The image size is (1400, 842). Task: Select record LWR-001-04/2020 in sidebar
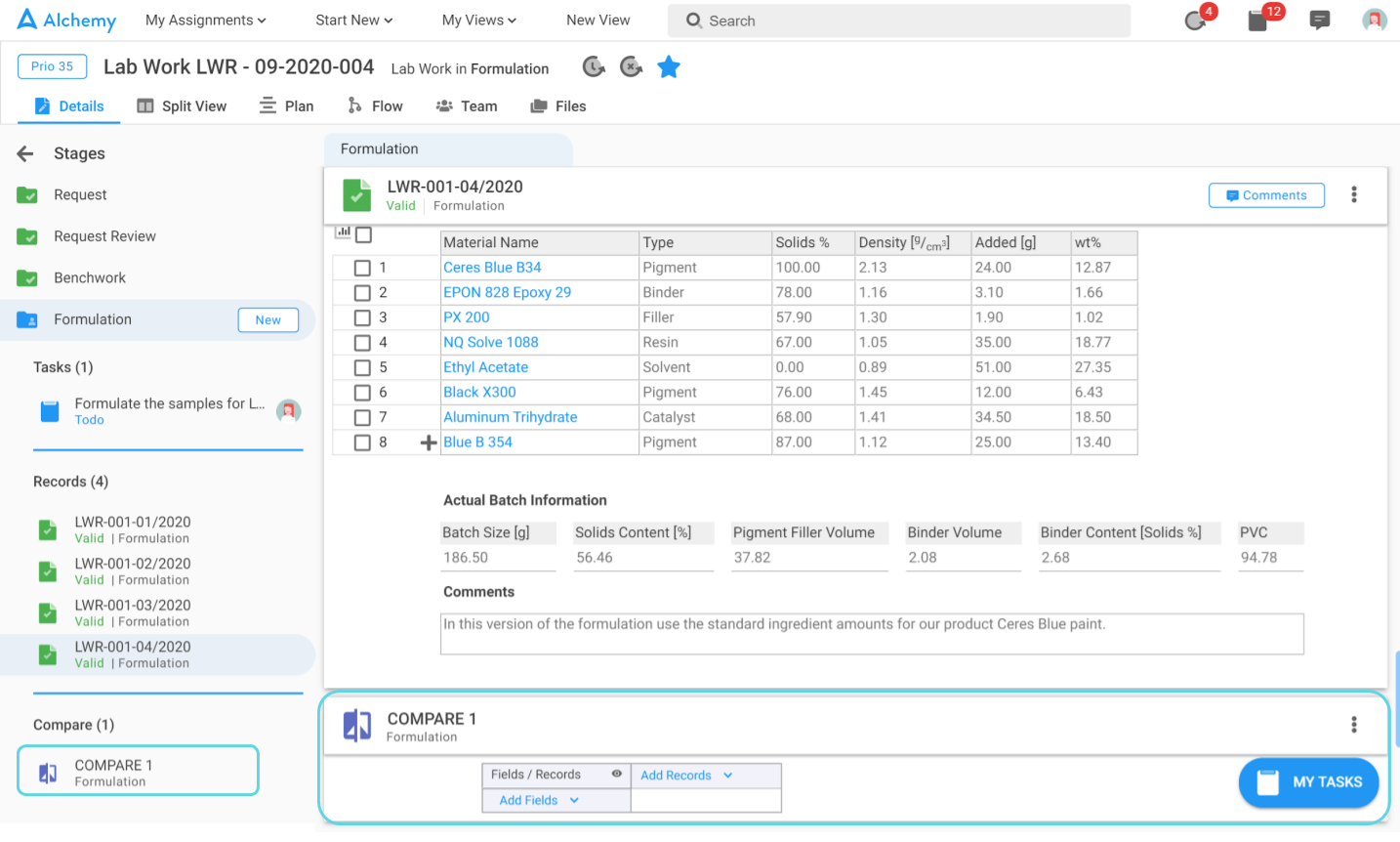158,654
